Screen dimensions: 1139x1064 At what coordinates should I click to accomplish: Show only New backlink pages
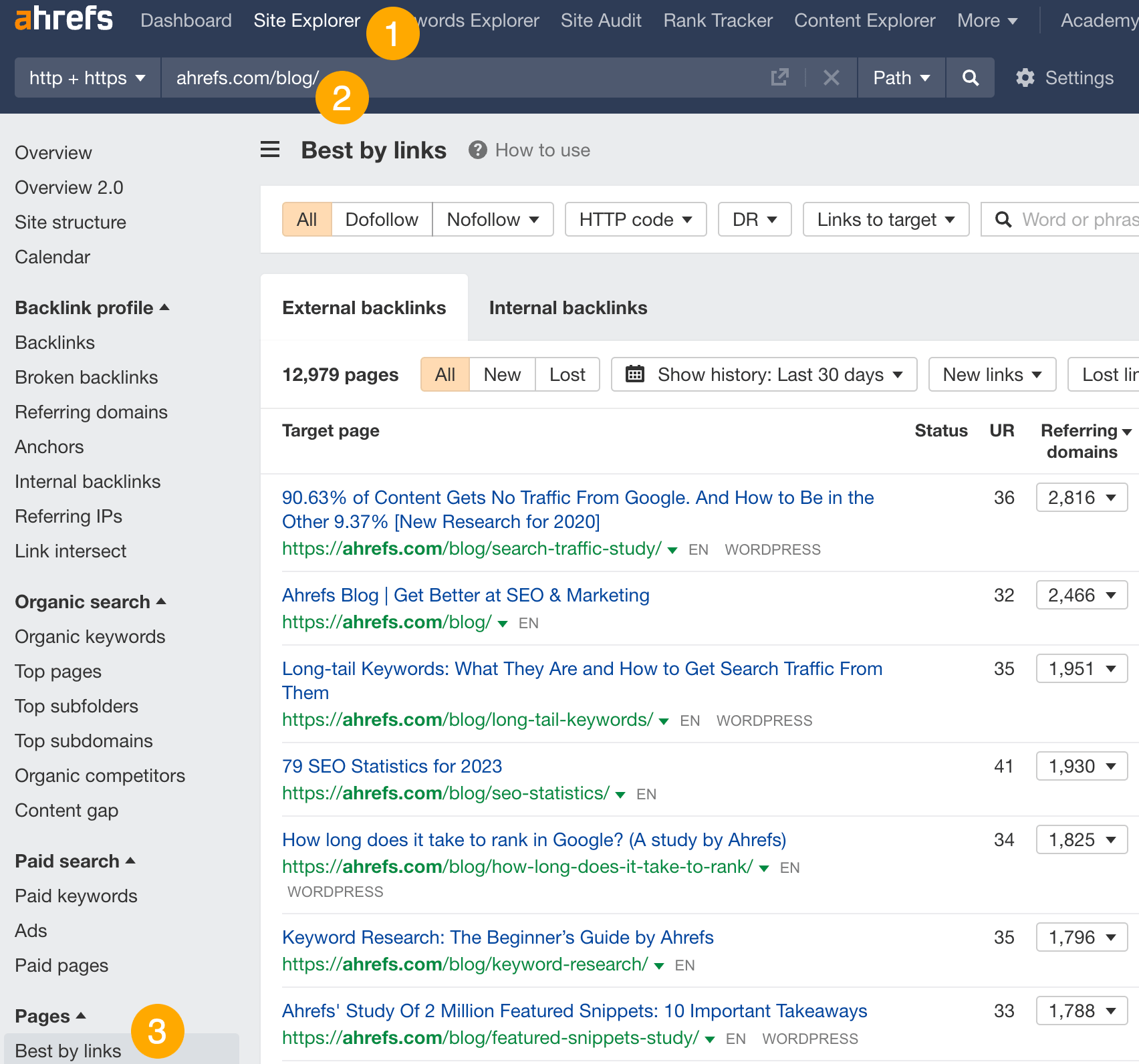[502, 374]
